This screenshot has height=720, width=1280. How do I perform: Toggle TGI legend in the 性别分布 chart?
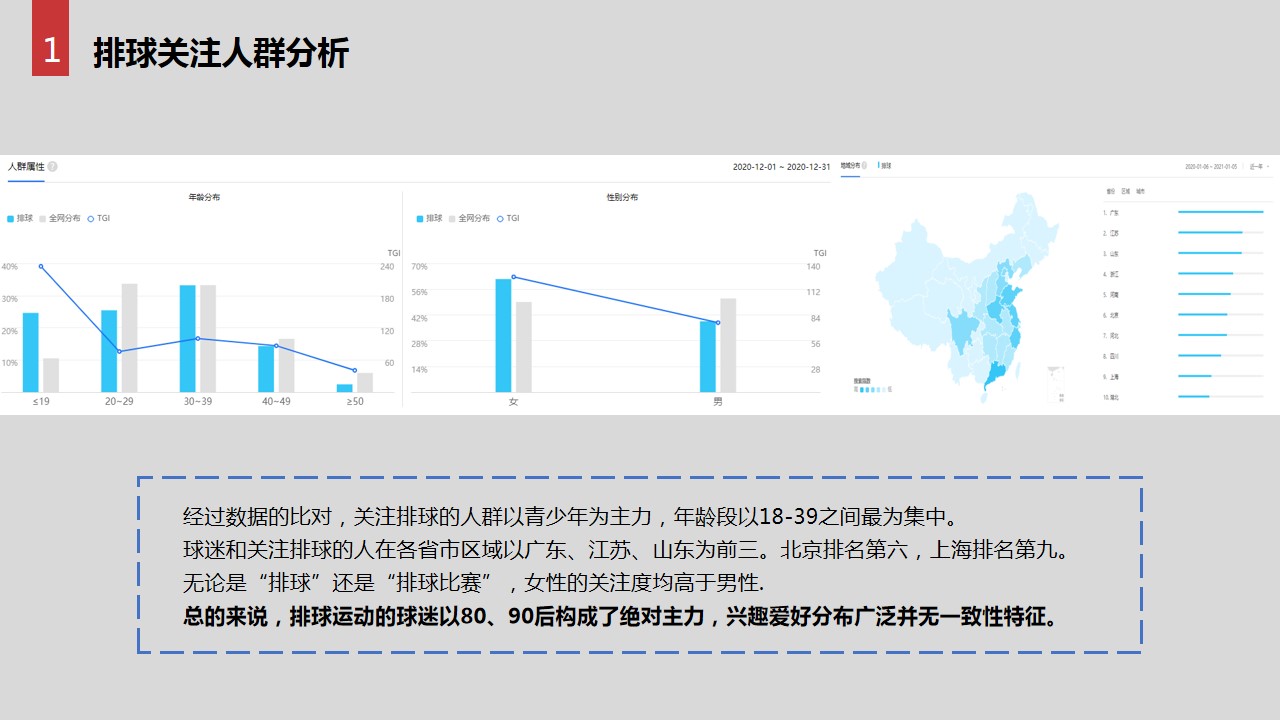(508, 218)
